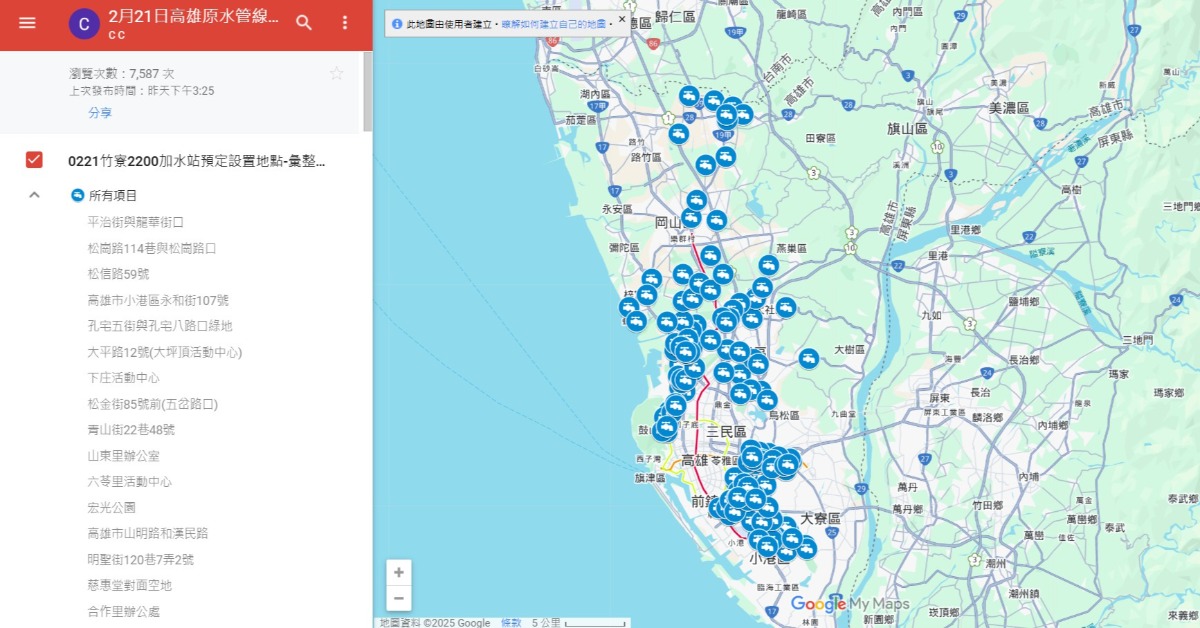Click the 條款 terms link
This screenshot has width=1200, height=628.
511,623
